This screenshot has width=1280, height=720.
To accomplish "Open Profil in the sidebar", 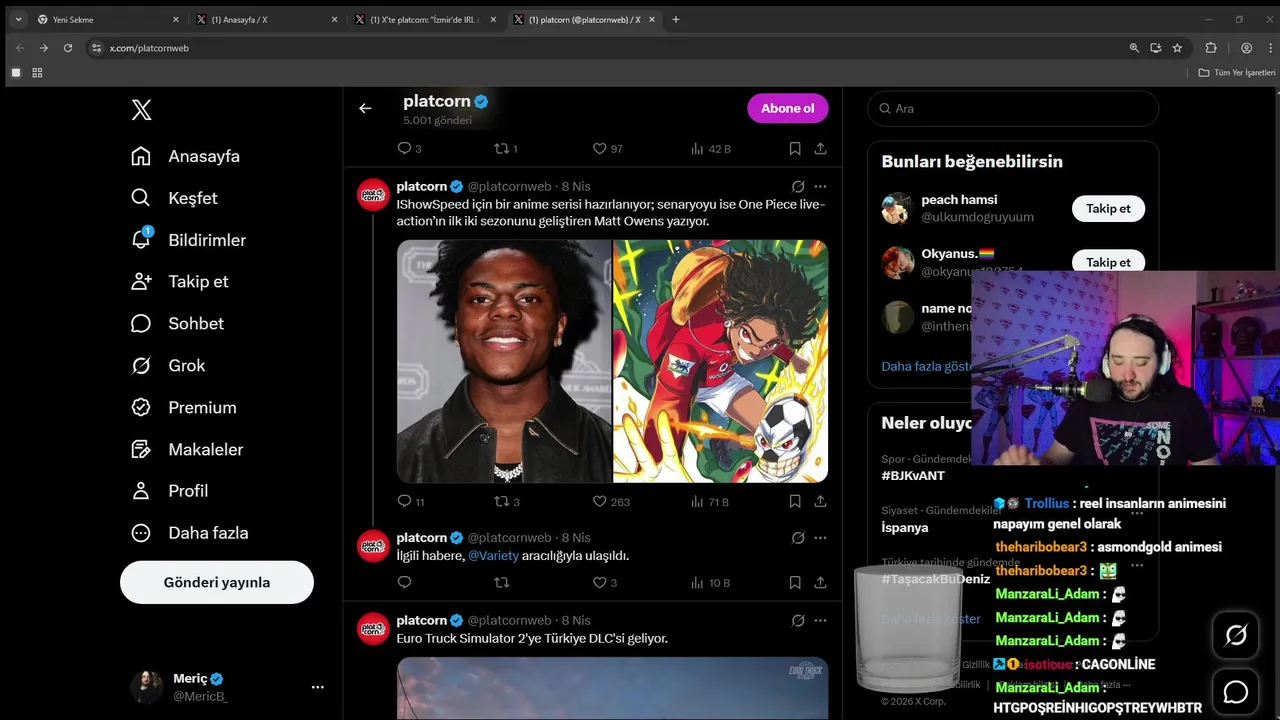I will coord(170,491).
